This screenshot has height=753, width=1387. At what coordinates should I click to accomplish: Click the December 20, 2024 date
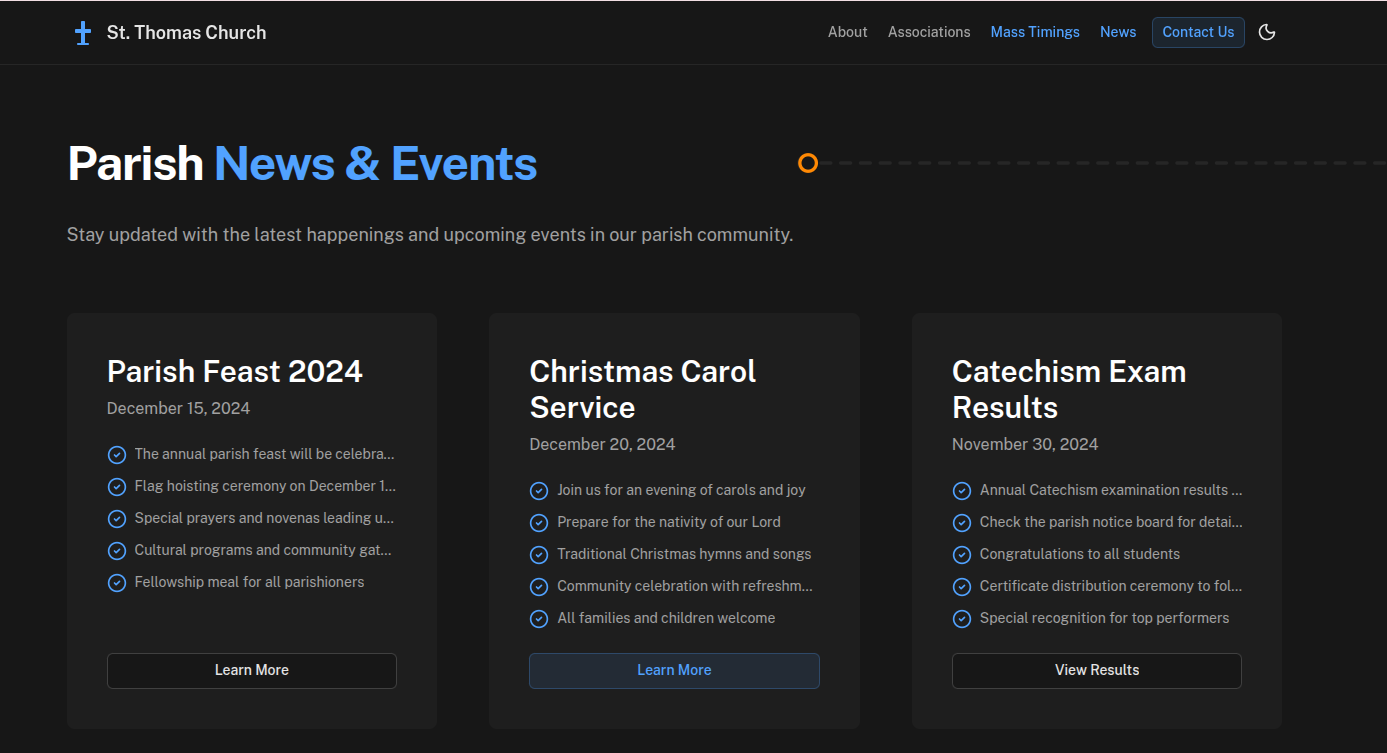click(602, 444)
